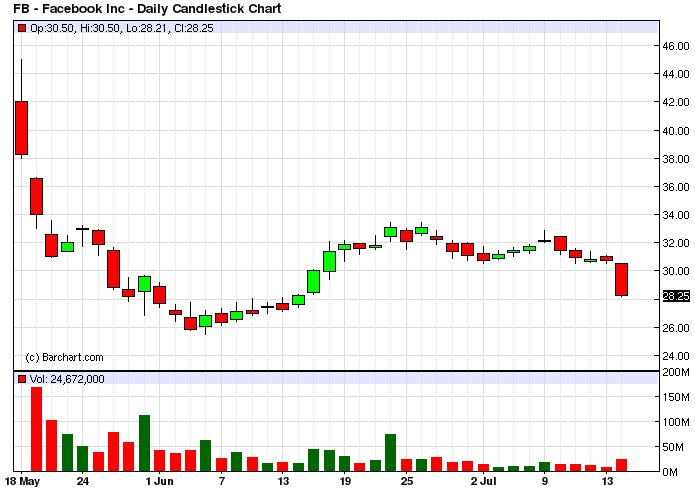The width and height of the screenshot is (695, 490).
Task: Click the red legend square beside Op:30.50
Action: click(22, 28)
